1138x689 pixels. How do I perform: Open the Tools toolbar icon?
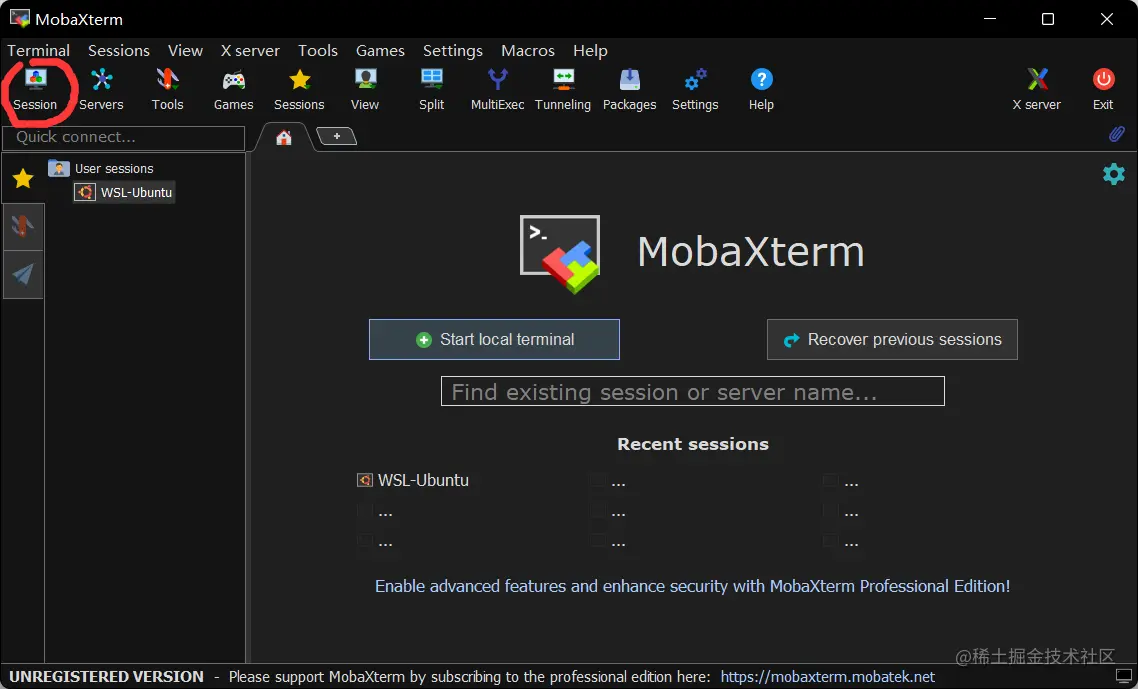tap(167, 89)
